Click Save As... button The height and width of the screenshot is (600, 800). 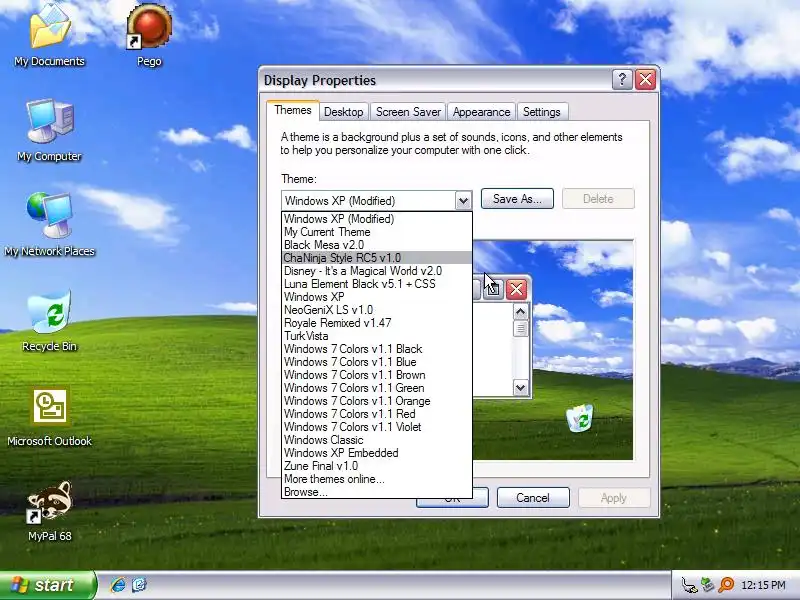coord(517,198)
